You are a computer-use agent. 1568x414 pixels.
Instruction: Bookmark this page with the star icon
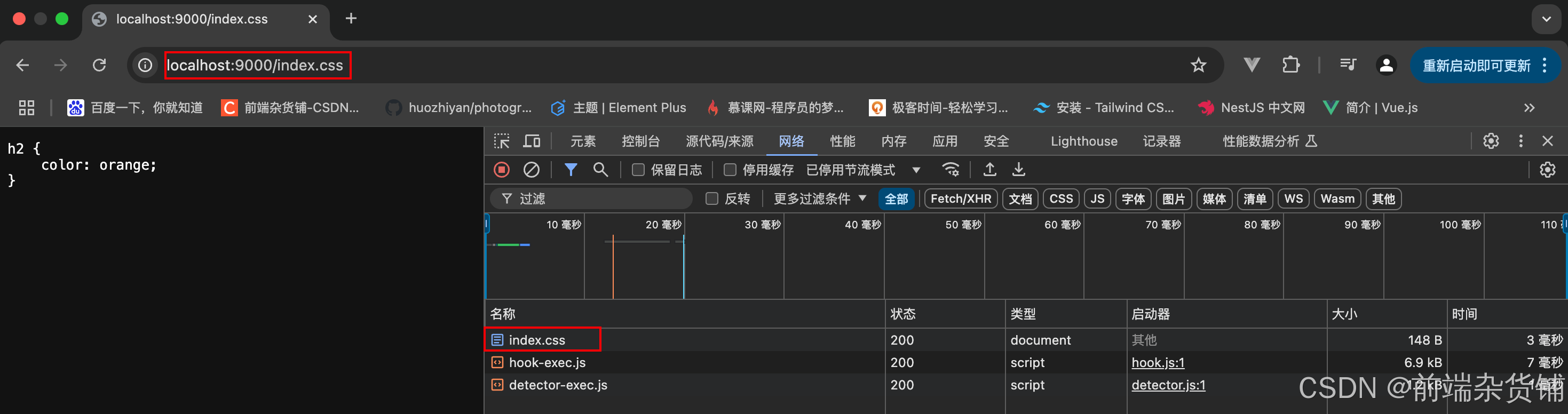click(x=1198, y=65)
